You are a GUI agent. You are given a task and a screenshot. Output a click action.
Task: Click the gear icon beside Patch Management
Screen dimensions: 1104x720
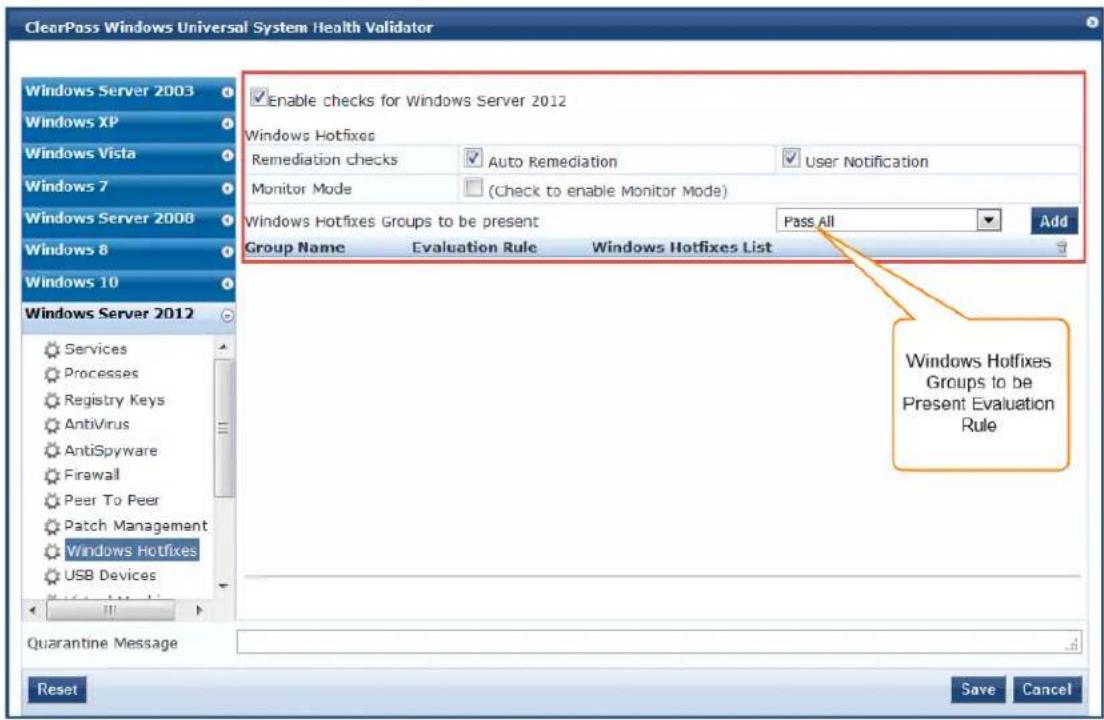point(51,526)
